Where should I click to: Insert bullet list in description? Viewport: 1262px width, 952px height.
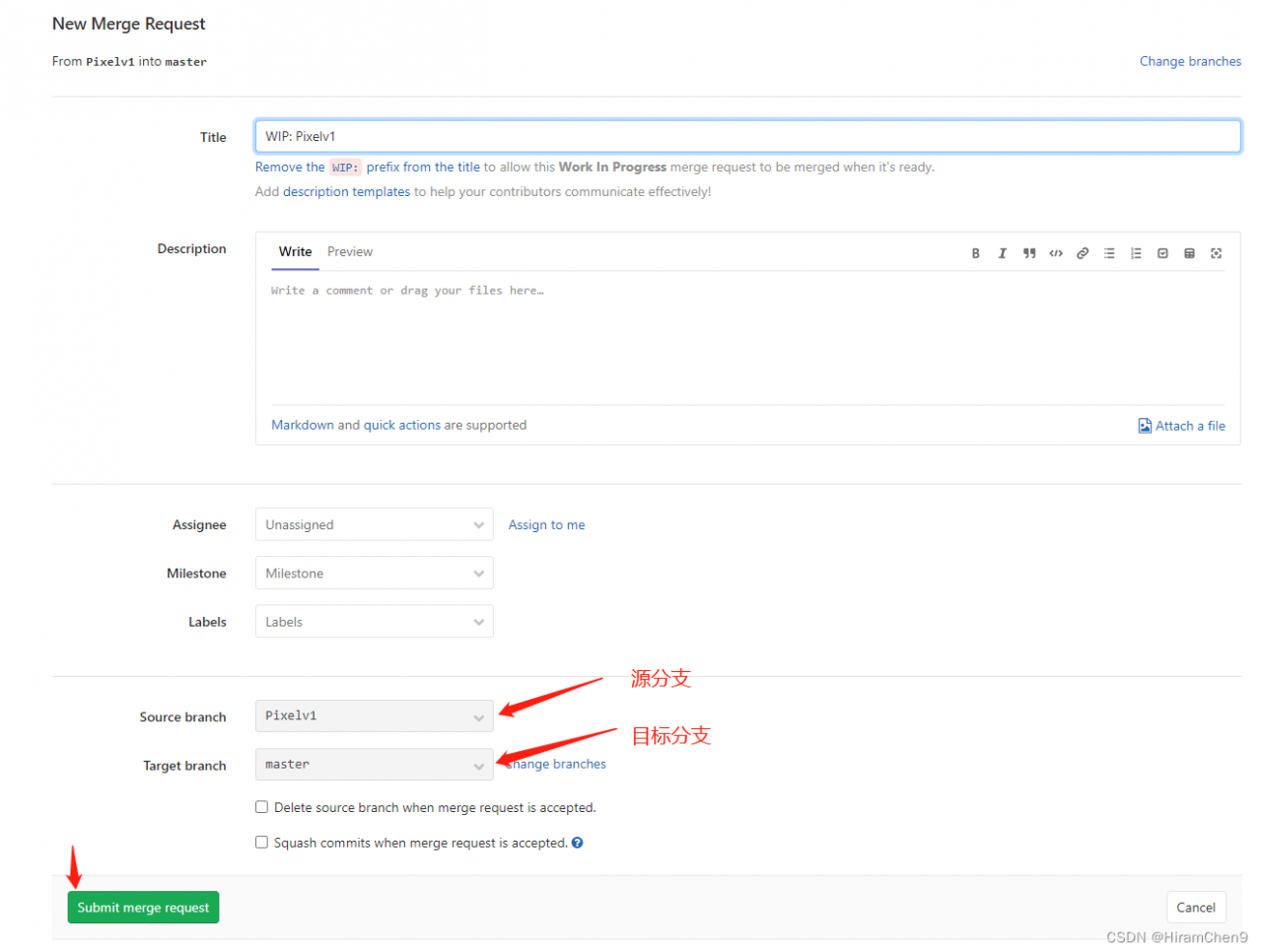pos(1109,253)
